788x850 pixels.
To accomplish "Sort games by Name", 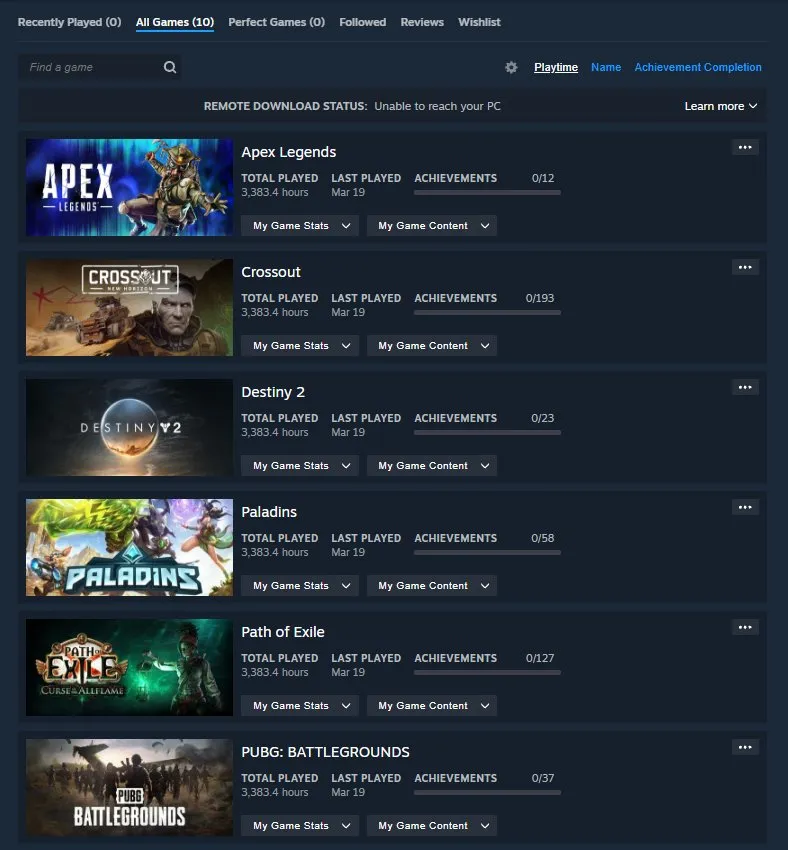I will [x=606, y=67].
